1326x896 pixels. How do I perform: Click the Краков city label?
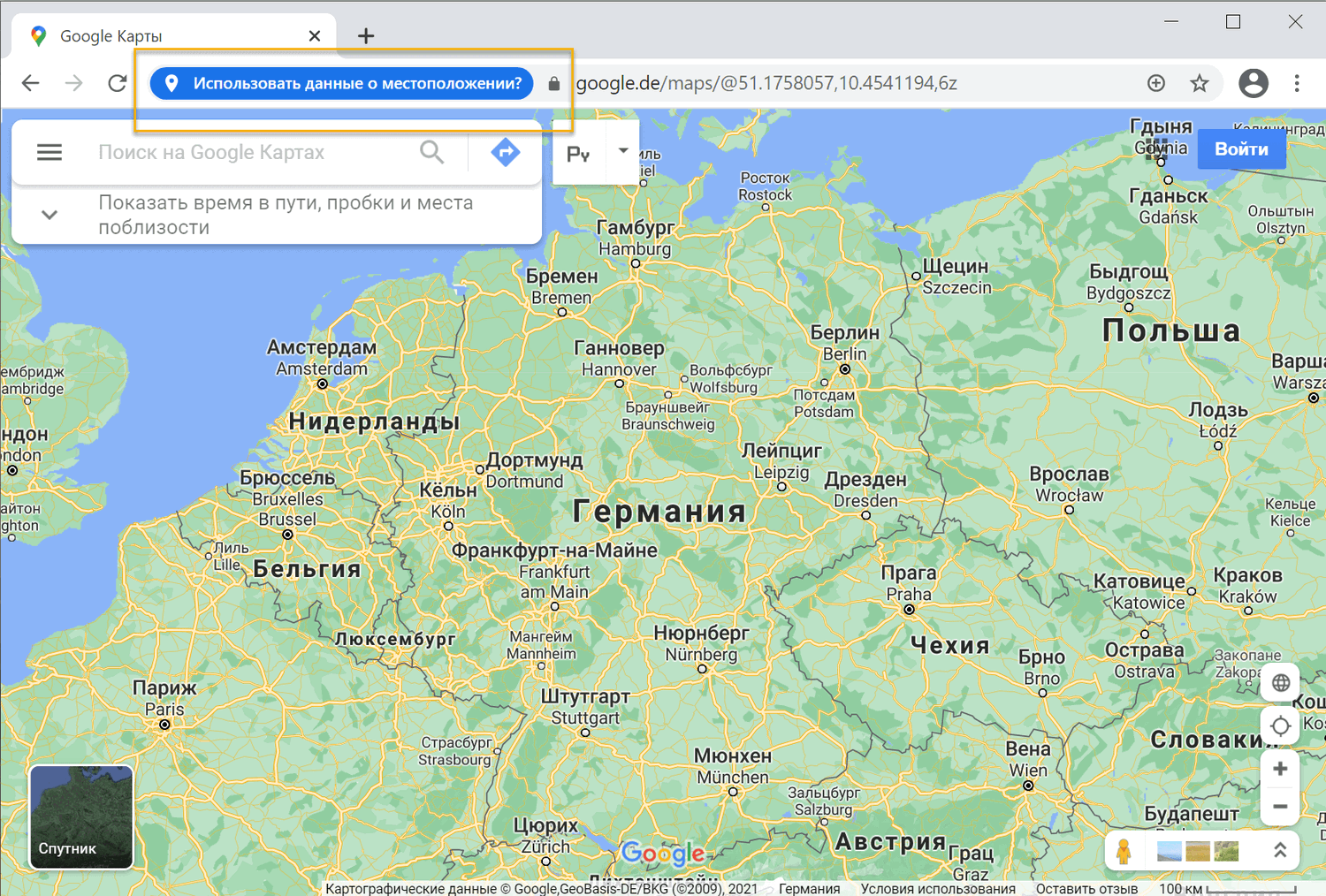click(1247, 575)
